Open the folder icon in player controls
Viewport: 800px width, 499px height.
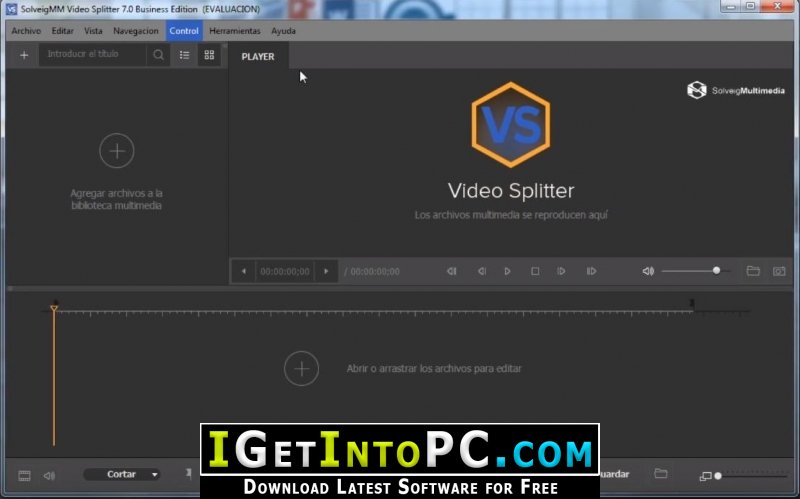tap(753, 271)
